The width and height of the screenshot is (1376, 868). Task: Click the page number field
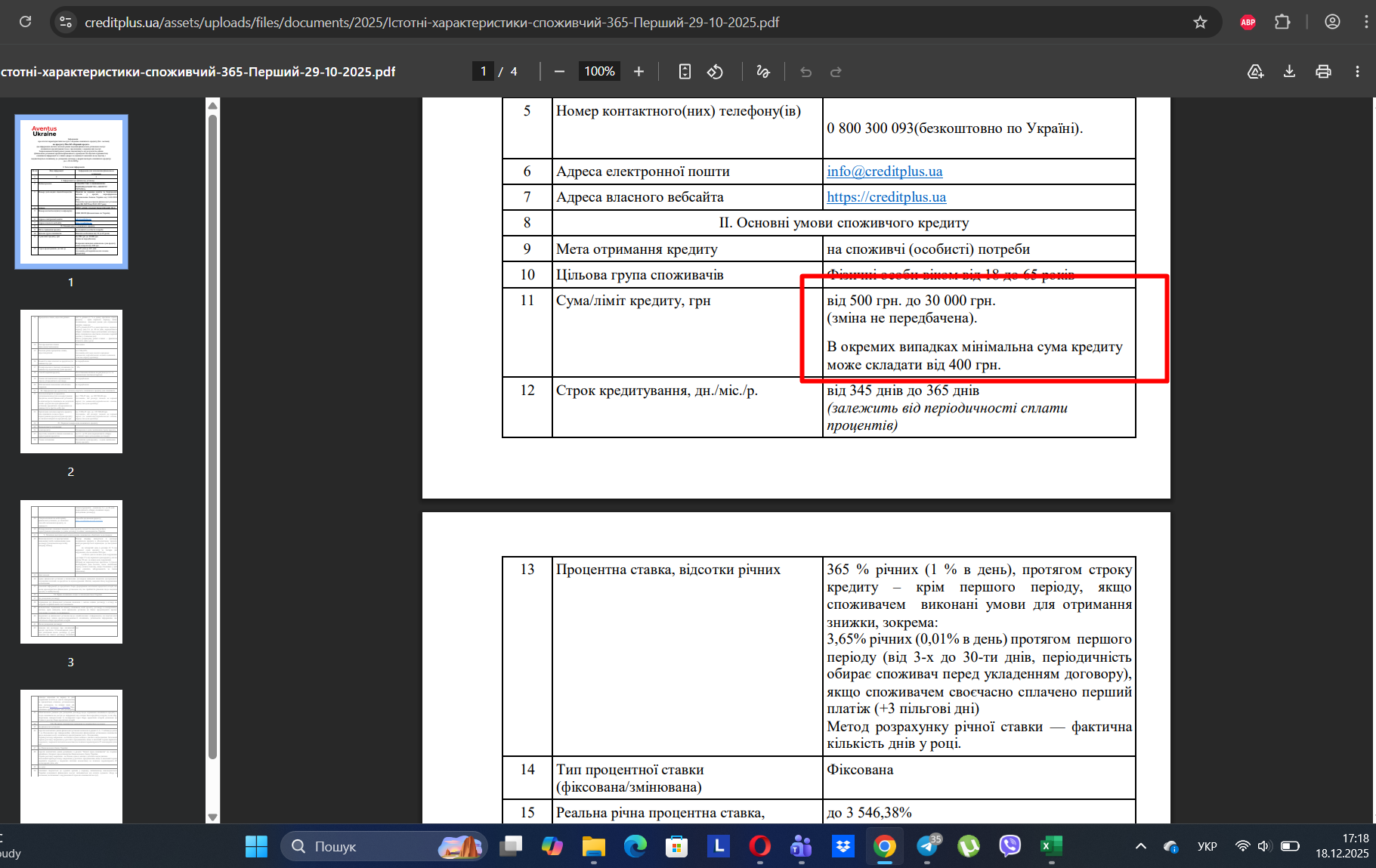pyautogui.click(x=483, y=72)
